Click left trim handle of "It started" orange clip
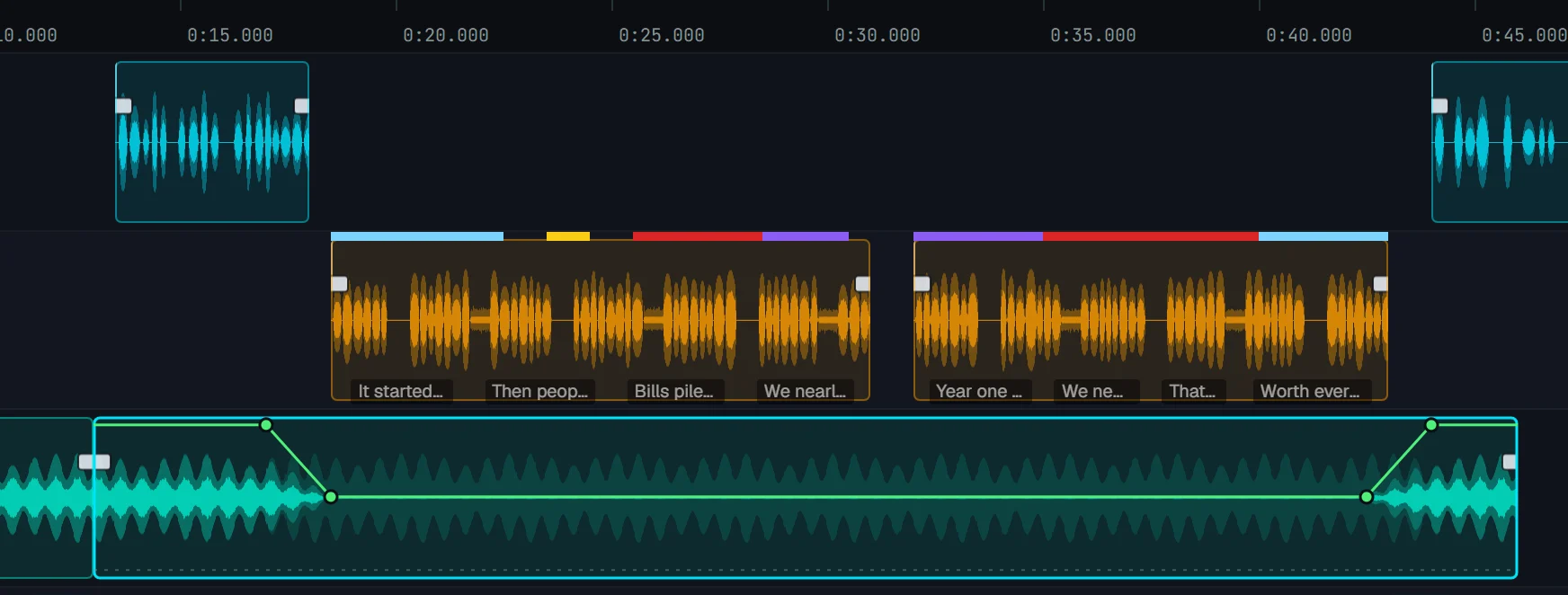The height and width of the screenshot is (595, 1568). (339, 284)
